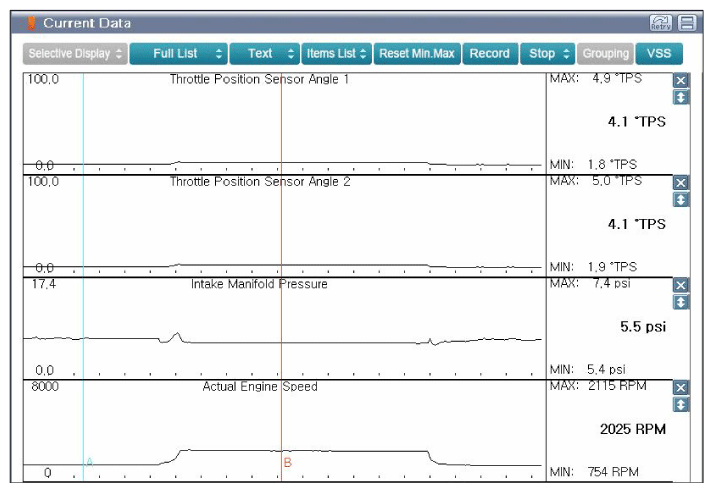Viewport: 713px width, 492px height.
Task: Click MAX 5.0 TPS reading
Action: (x=596, y=181)
